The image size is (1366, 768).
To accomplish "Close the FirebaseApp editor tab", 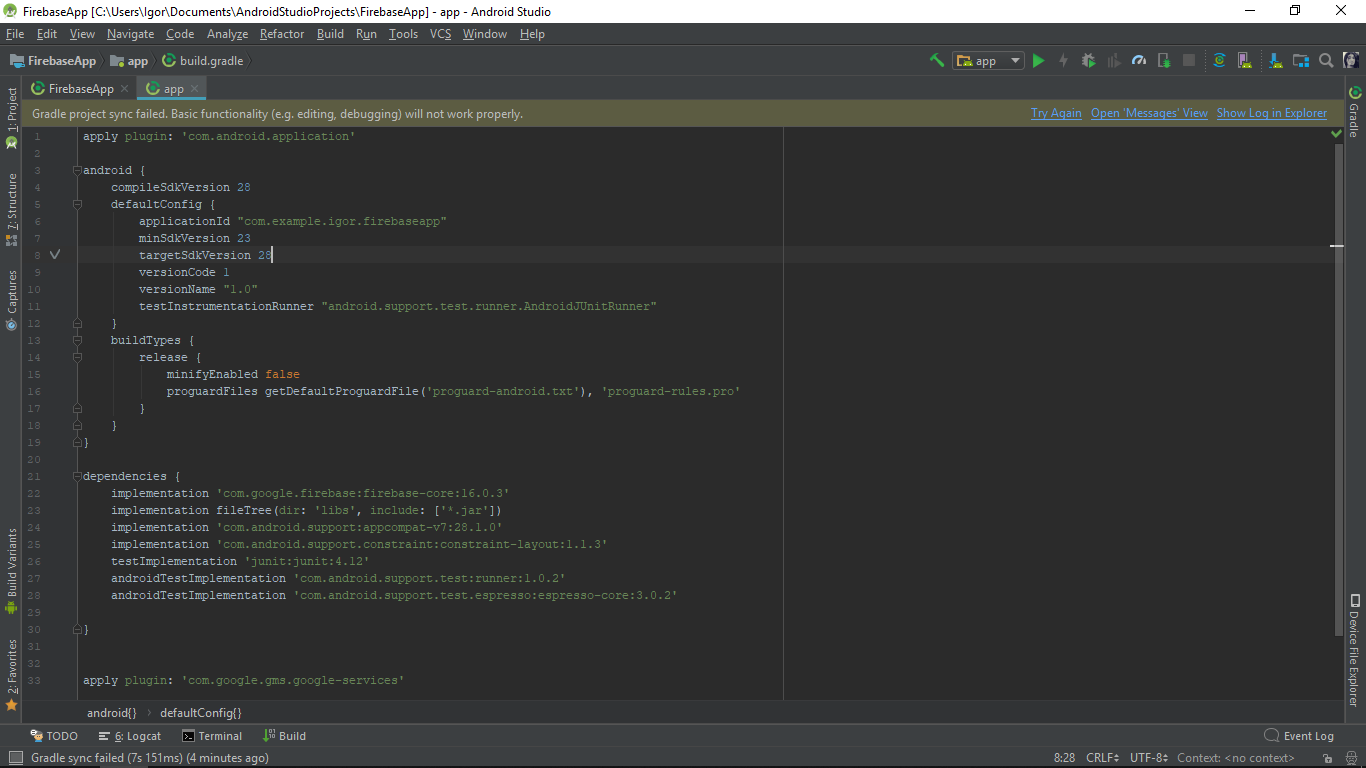I will 125,89.
